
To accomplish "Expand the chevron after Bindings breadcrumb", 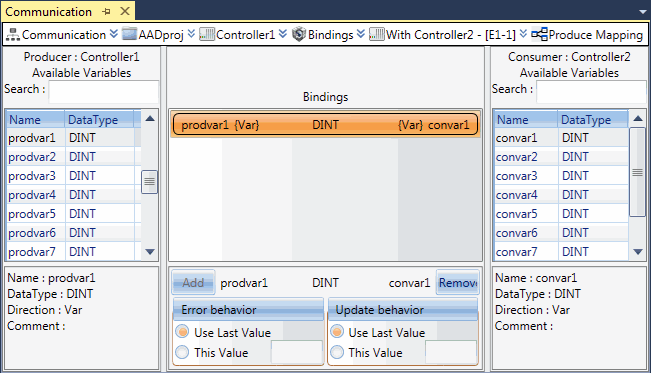I will click(x=361, y=34).
